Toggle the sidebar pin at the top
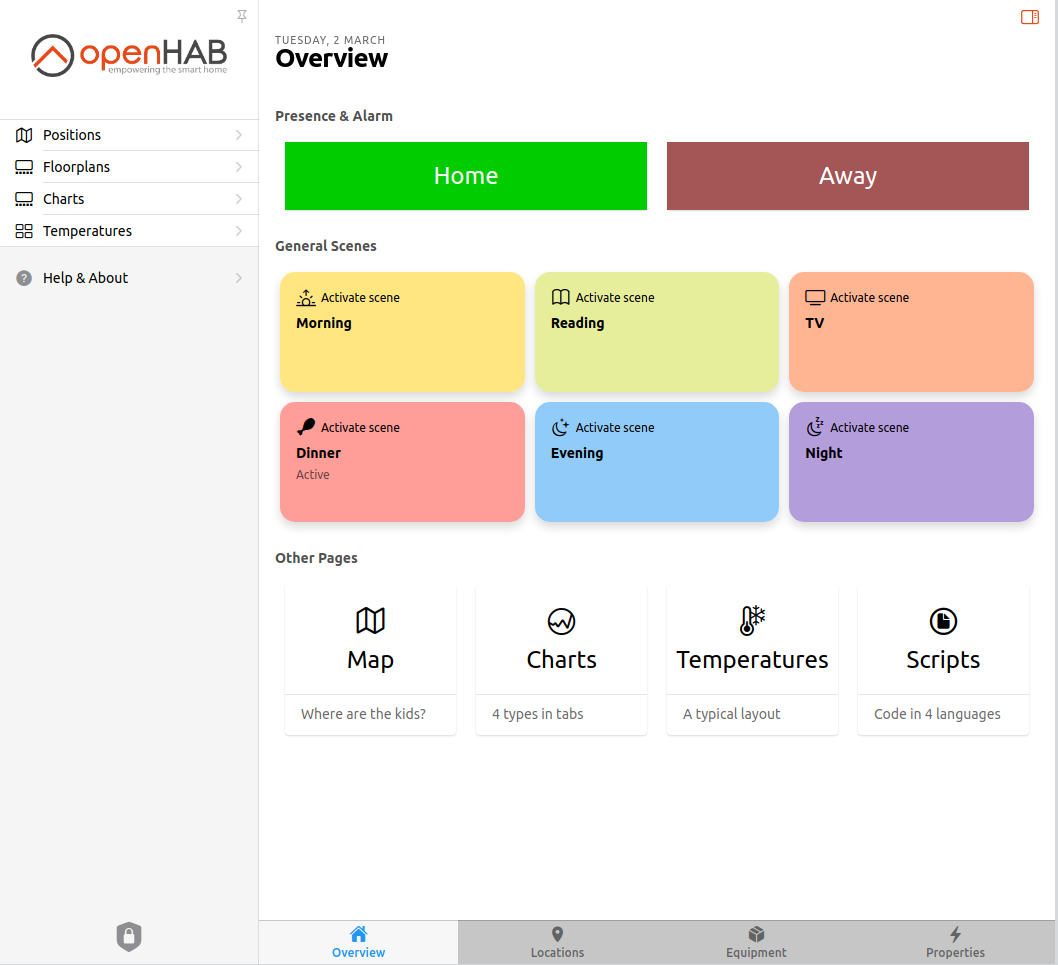Viewport: 1058px width, 965px height. point(241,16)
